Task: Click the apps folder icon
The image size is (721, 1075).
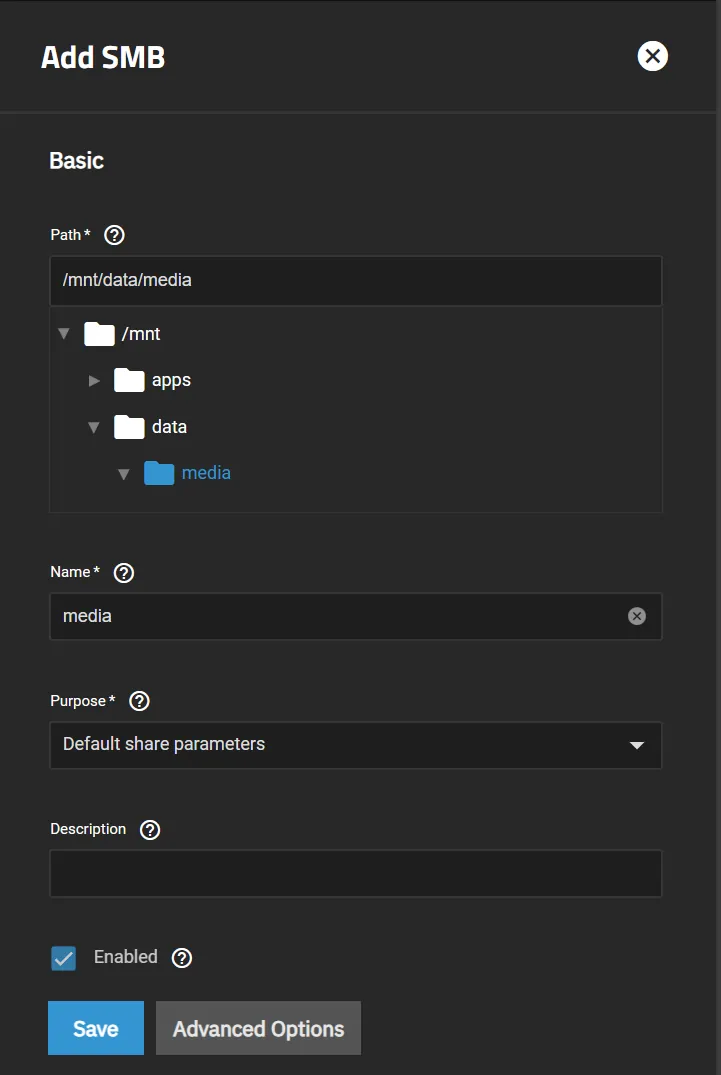Action: coord(129,380)
